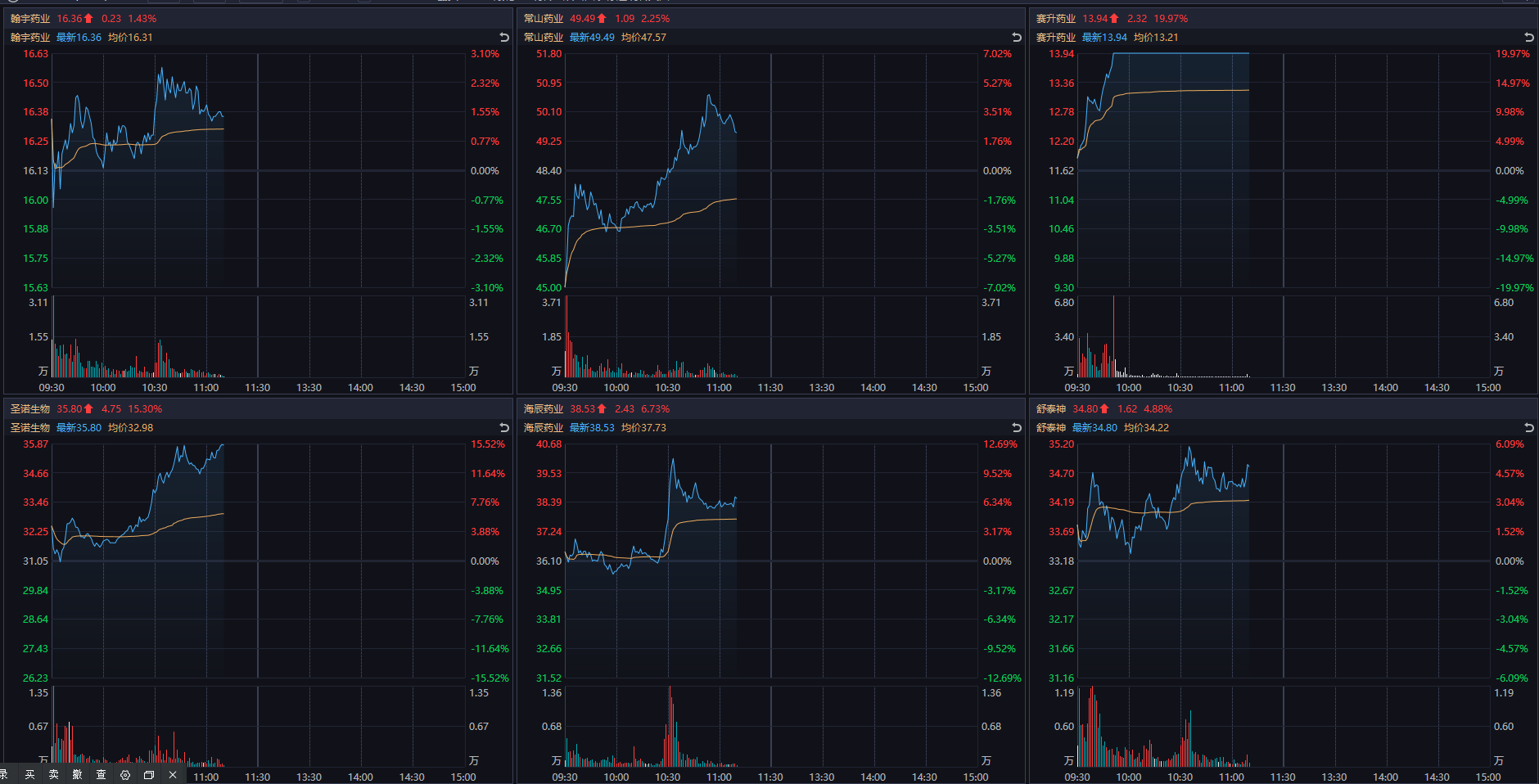Click the 15.30% change value for 圣诺生物

pos(145,409)
